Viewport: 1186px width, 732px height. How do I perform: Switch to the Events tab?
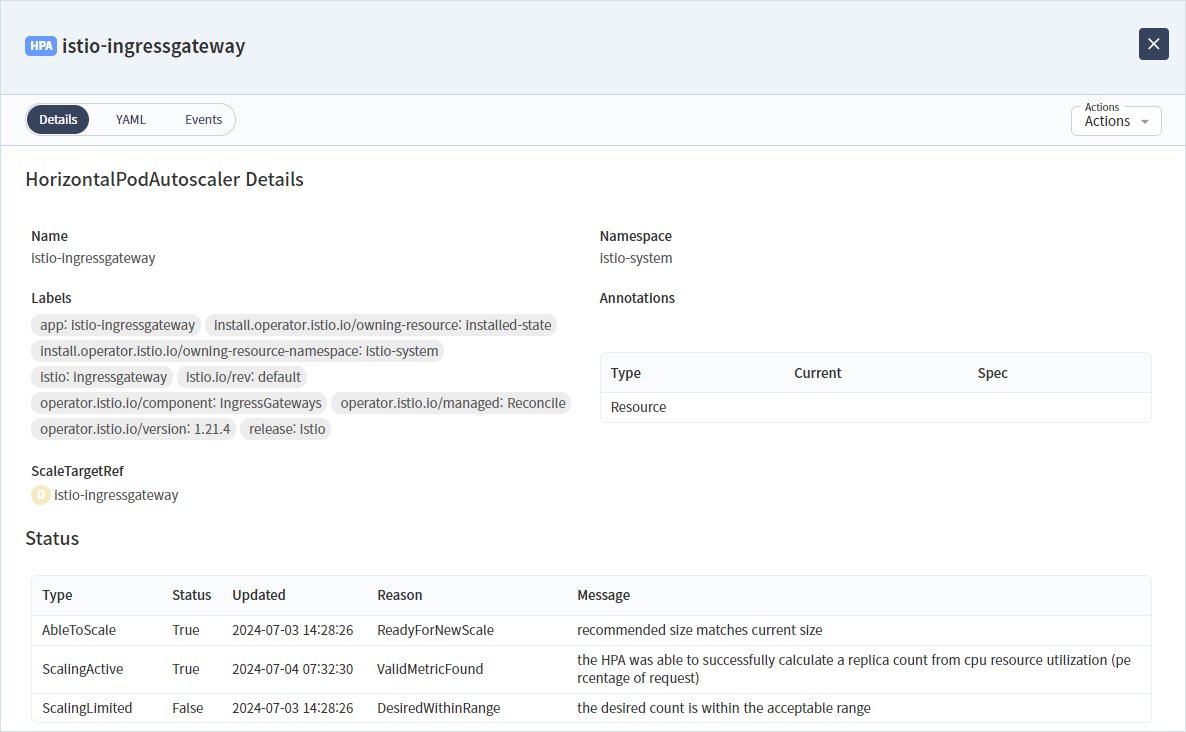coord(203,119)
